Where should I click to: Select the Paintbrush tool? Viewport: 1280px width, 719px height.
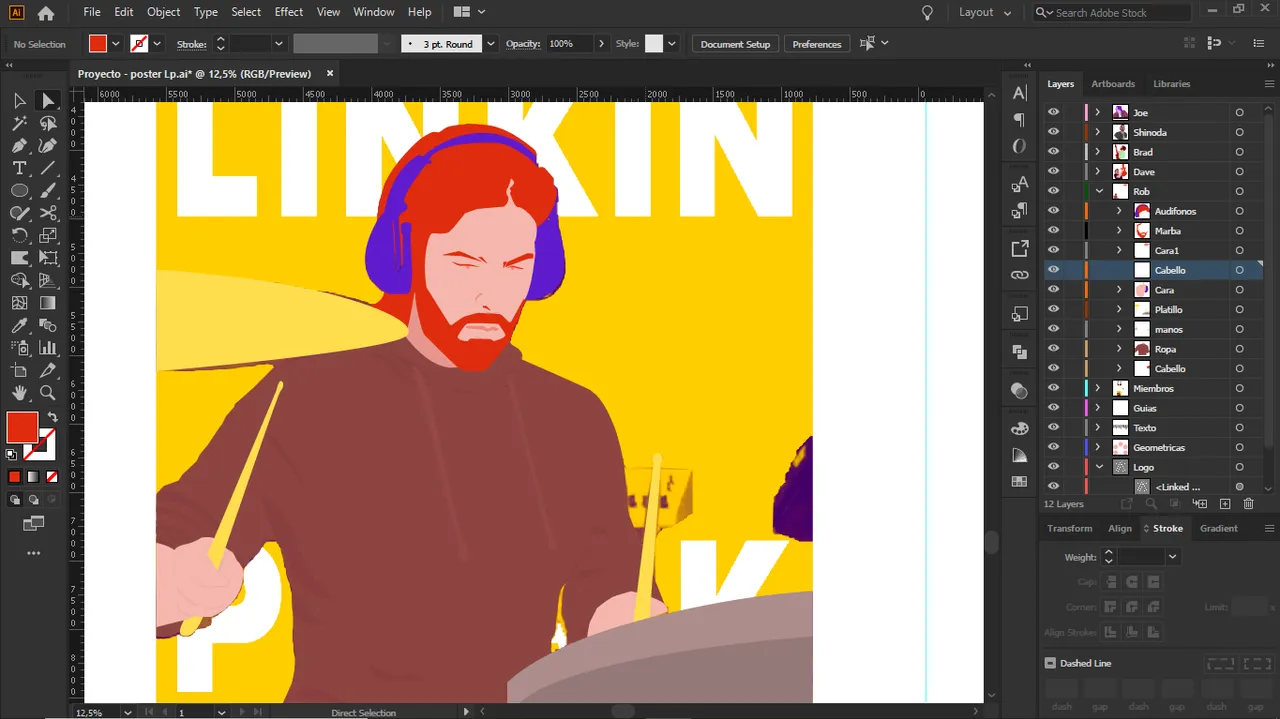(x=48, y=191)
